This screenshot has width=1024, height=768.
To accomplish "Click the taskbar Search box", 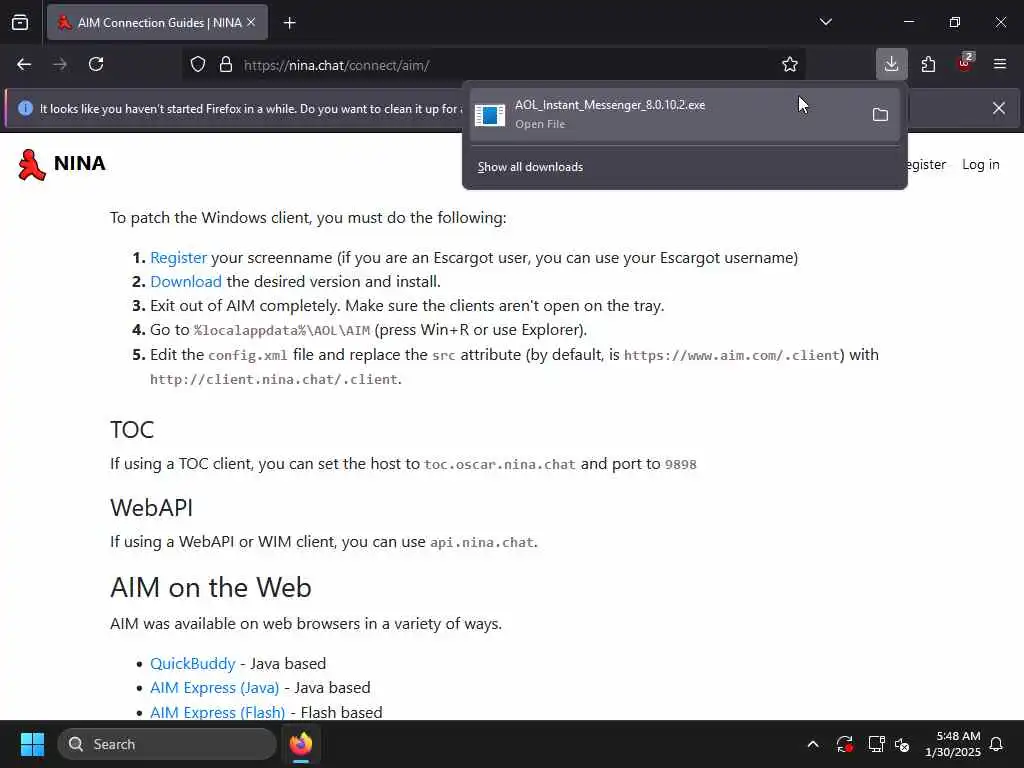I will pos(167,744).
